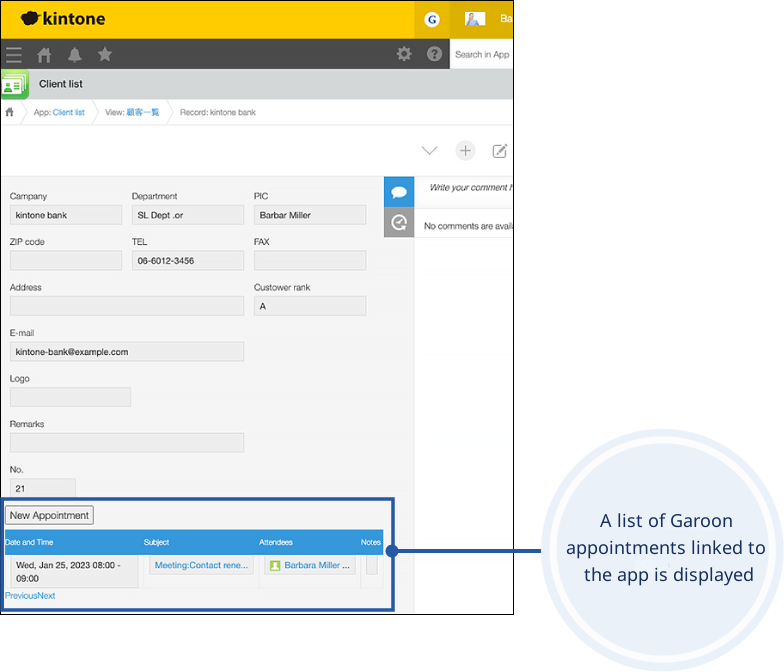Click the empty Logo field
This screenshot has width=784, height=672.
70,397
